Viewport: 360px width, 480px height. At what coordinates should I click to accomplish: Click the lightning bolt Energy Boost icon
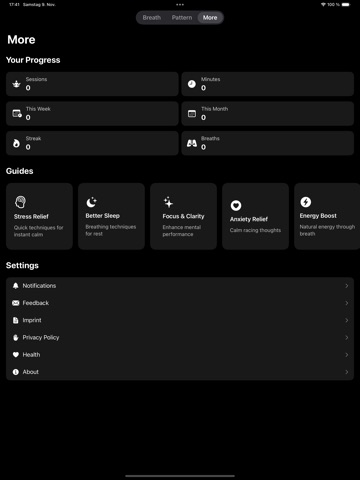tap(306, 202)
